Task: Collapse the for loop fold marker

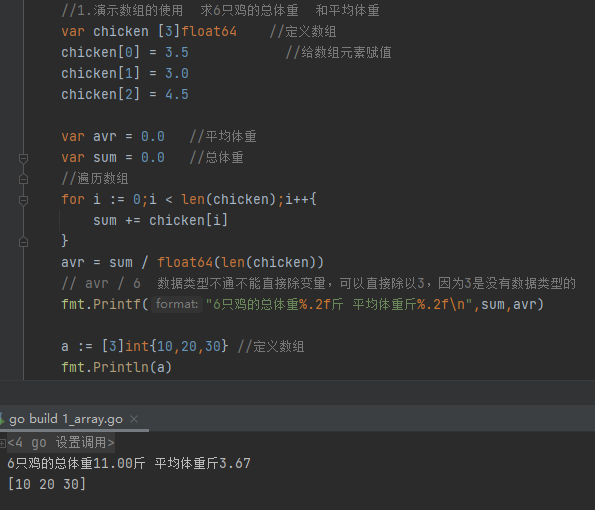Action: pyautogui.click(x=23, y=200)
